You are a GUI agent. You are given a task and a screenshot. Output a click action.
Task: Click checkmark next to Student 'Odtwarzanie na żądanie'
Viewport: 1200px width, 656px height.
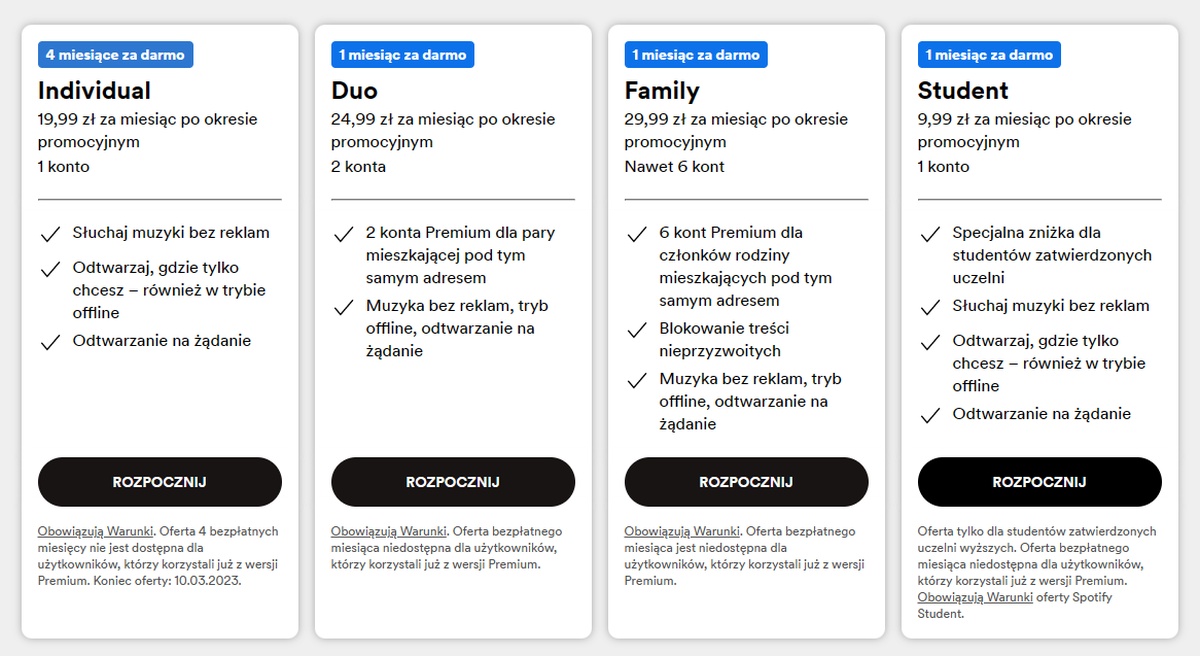[930, 416]
